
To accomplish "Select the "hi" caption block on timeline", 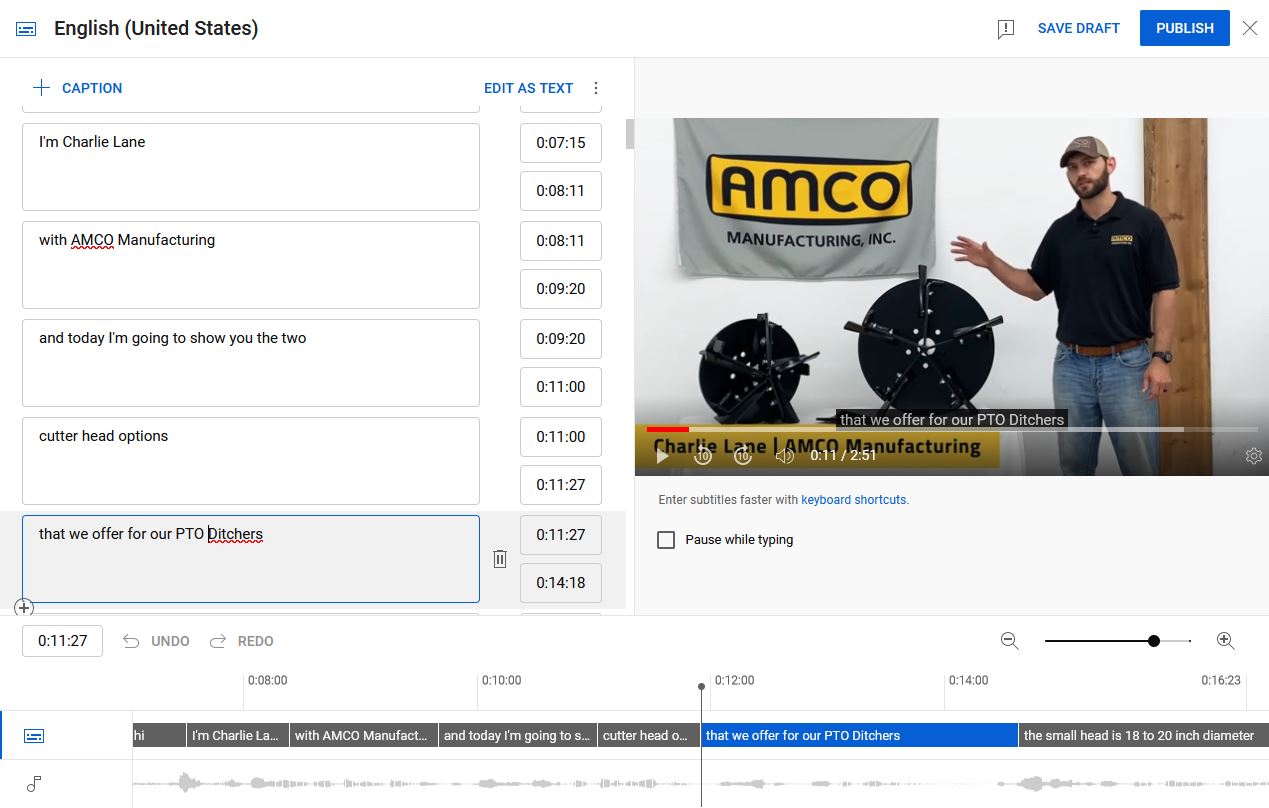I will pos(159,735).
